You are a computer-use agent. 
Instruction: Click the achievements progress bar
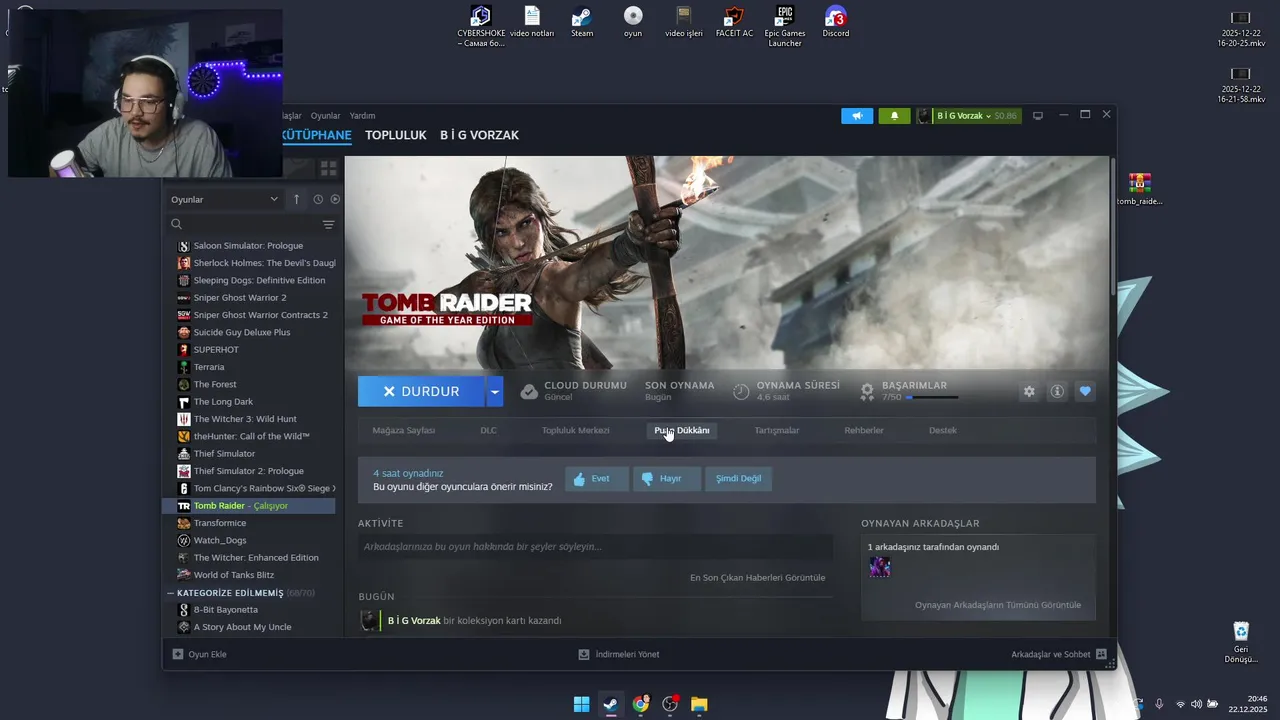pyautogui.click(x=932, y=397)
